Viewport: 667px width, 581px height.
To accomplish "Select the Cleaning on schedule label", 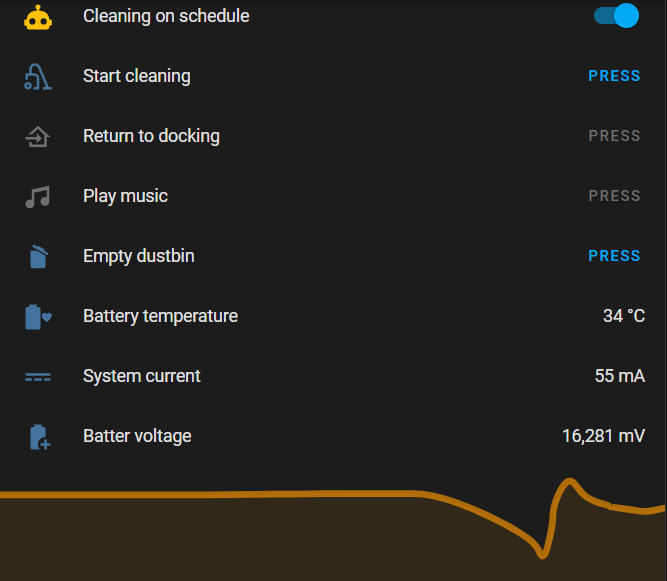I will click(166, 16).
